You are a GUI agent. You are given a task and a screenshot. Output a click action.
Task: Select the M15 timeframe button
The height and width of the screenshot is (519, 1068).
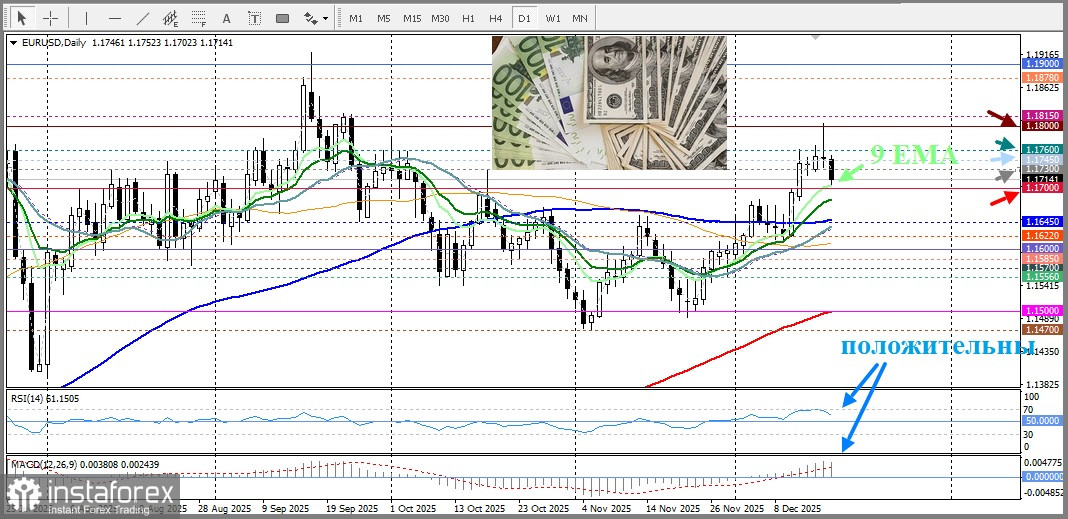point(412,18)
